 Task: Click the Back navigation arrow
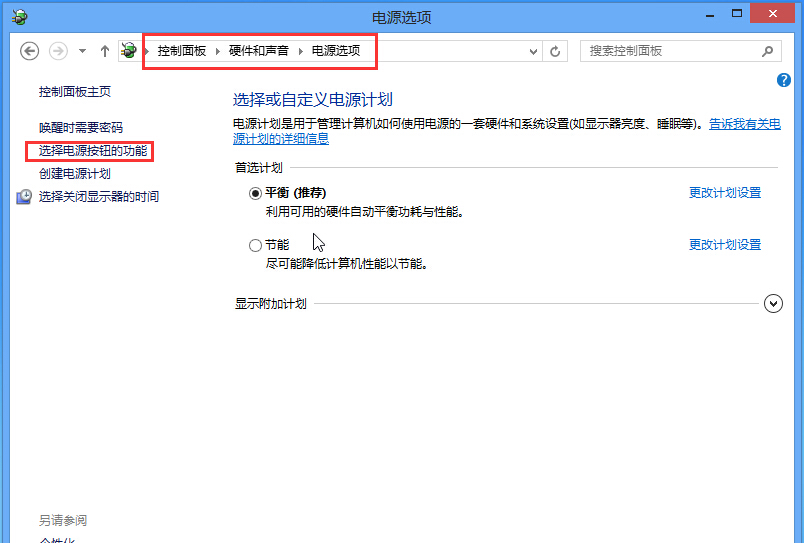click(29, 51)
